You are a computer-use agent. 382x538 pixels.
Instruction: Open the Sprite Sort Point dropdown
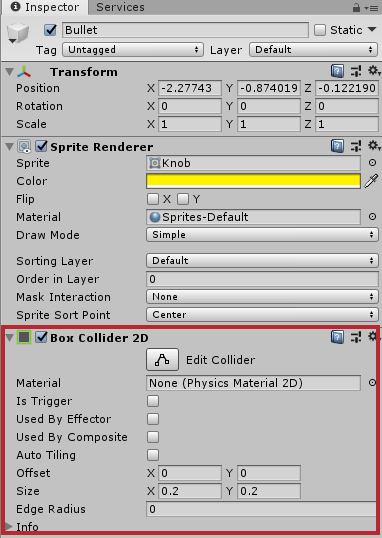click(262, 315)
